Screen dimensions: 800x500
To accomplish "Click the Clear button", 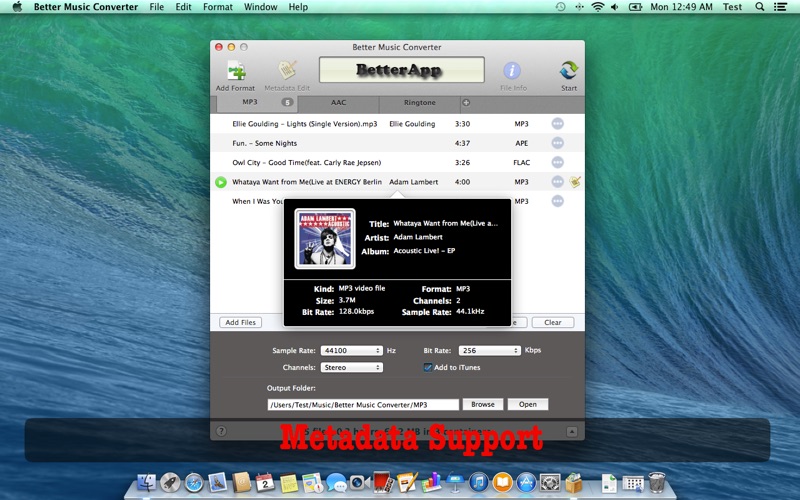I will 553,322.
